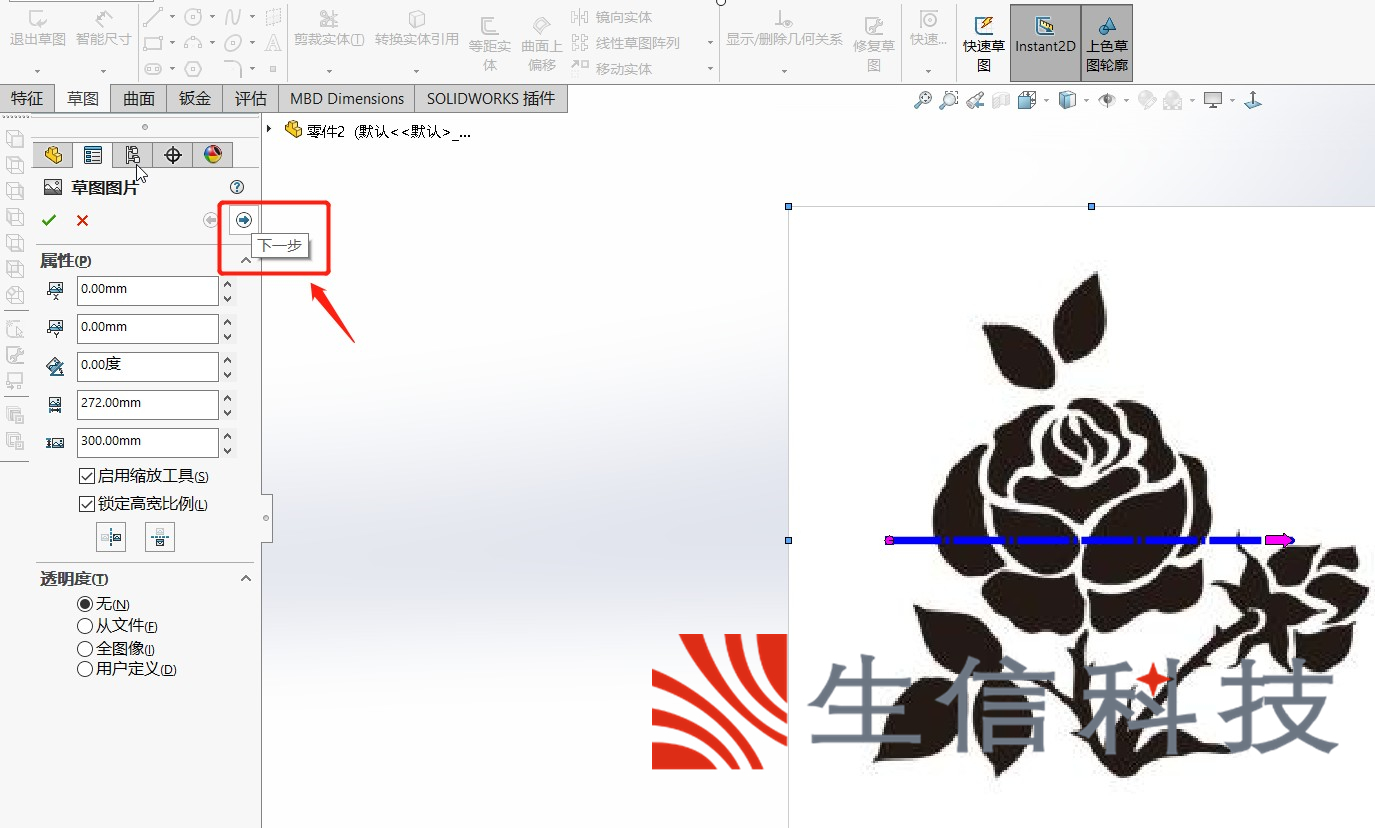
Task: Open the MBD Dimensions tab
Action: click(347, 98)
